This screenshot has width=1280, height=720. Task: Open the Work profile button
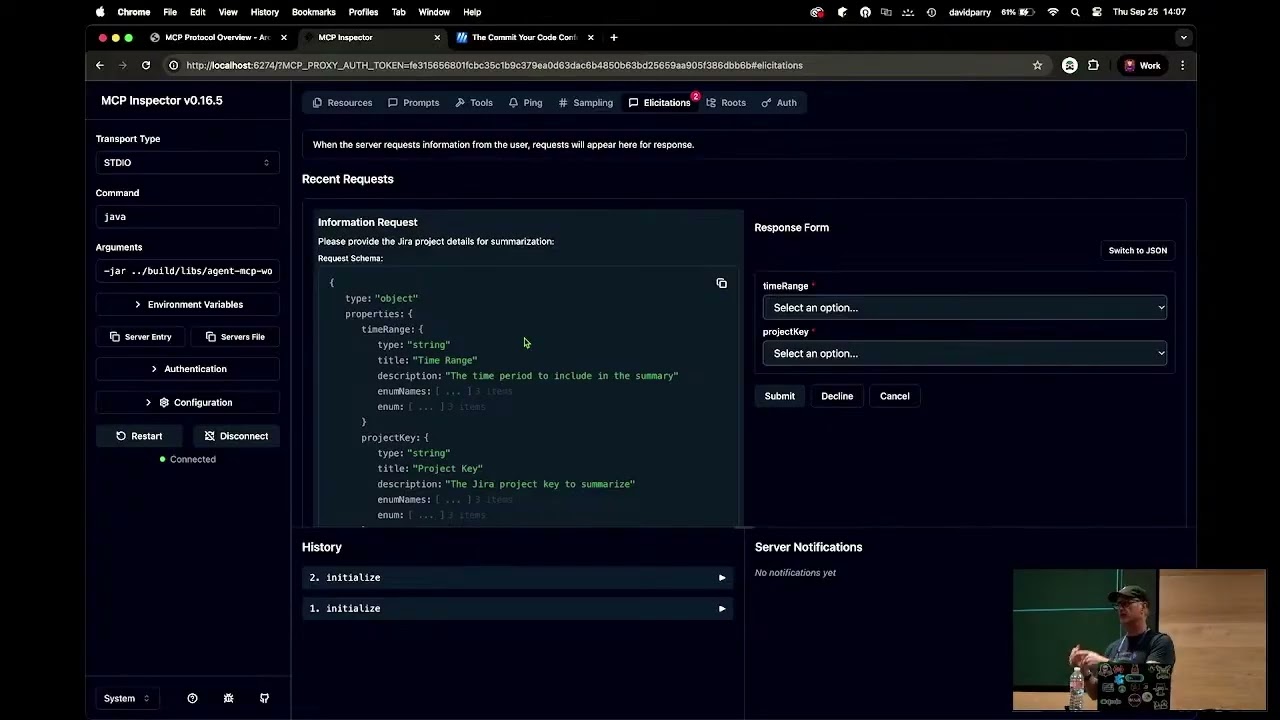pos(1141,65)
